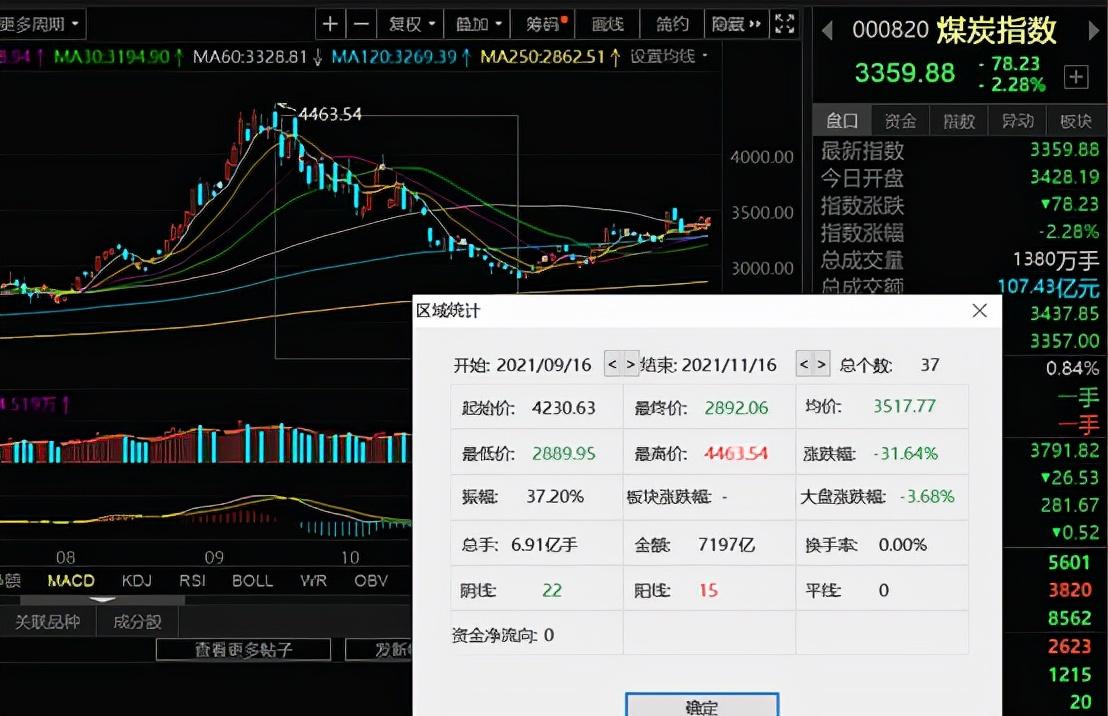This screenshot has width=1108, height=716.
Task: Close the 区域统计 dialog
Action: click(x=979, y=310)
